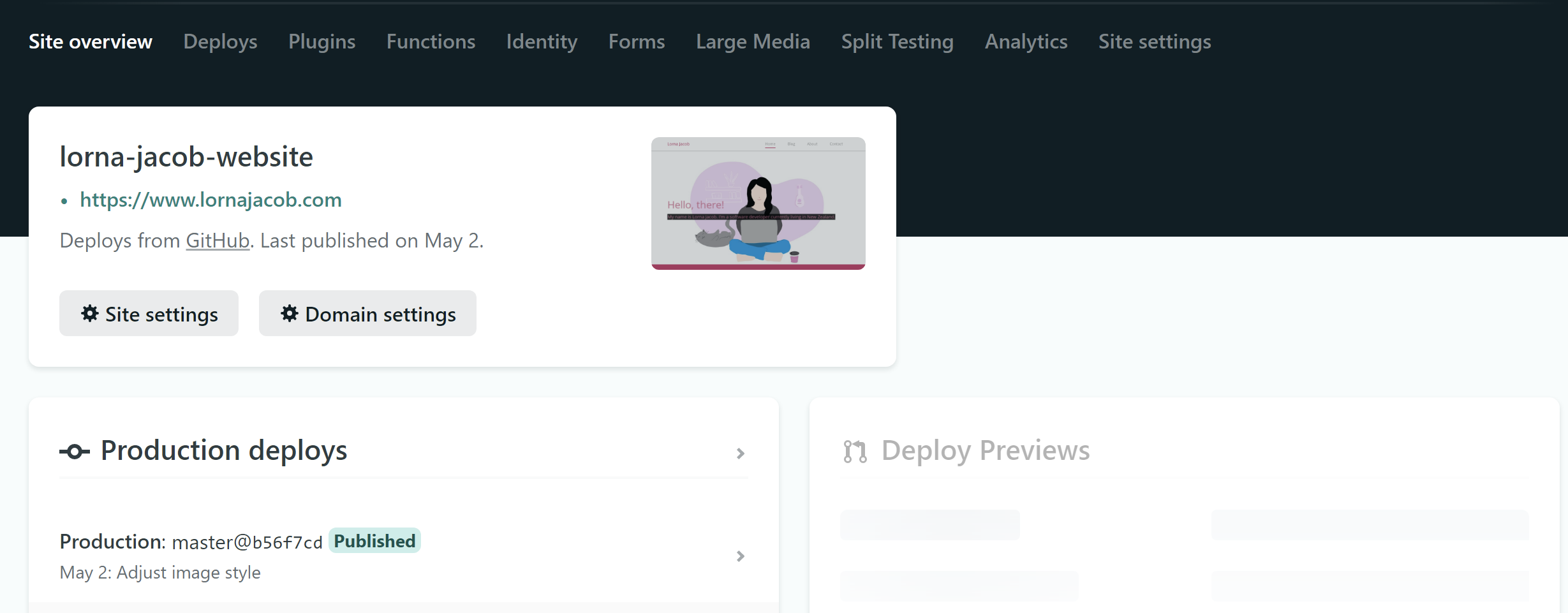This screenshot has height=613, width=1568.
Task: Switch to the Split Testing tab
Action: point(897,41)
